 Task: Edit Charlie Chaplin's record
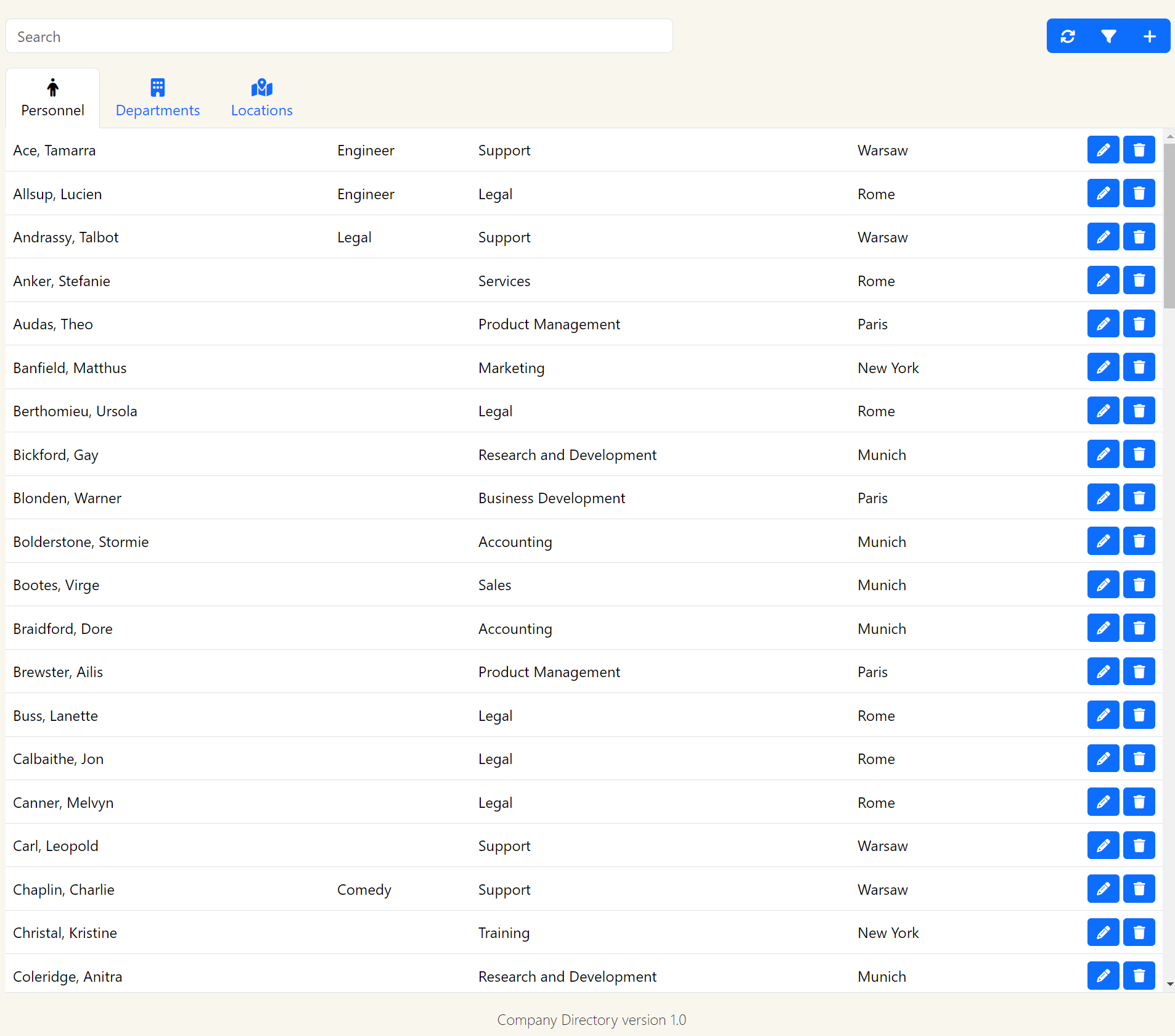click(x=1103, y=889)
